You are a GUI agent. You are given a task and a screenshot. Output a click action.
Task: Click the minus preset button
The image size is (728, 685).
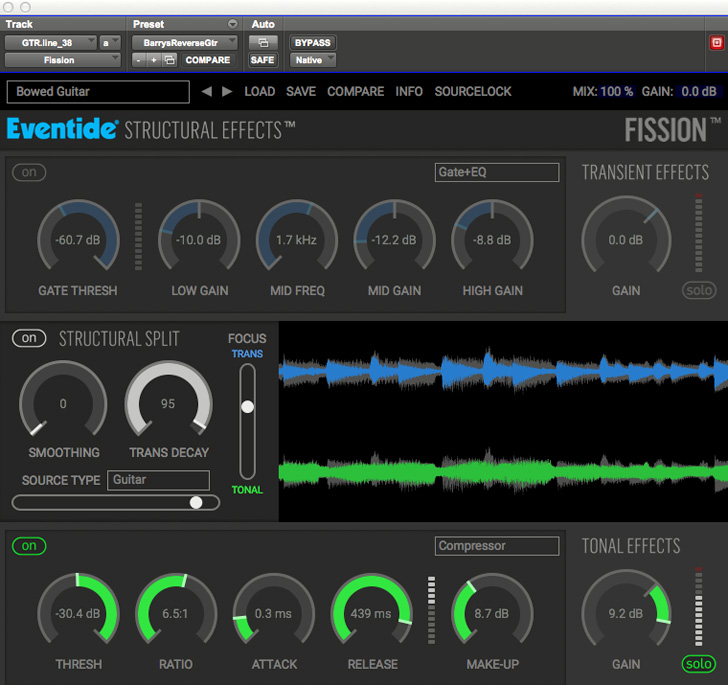pos(138,60)
